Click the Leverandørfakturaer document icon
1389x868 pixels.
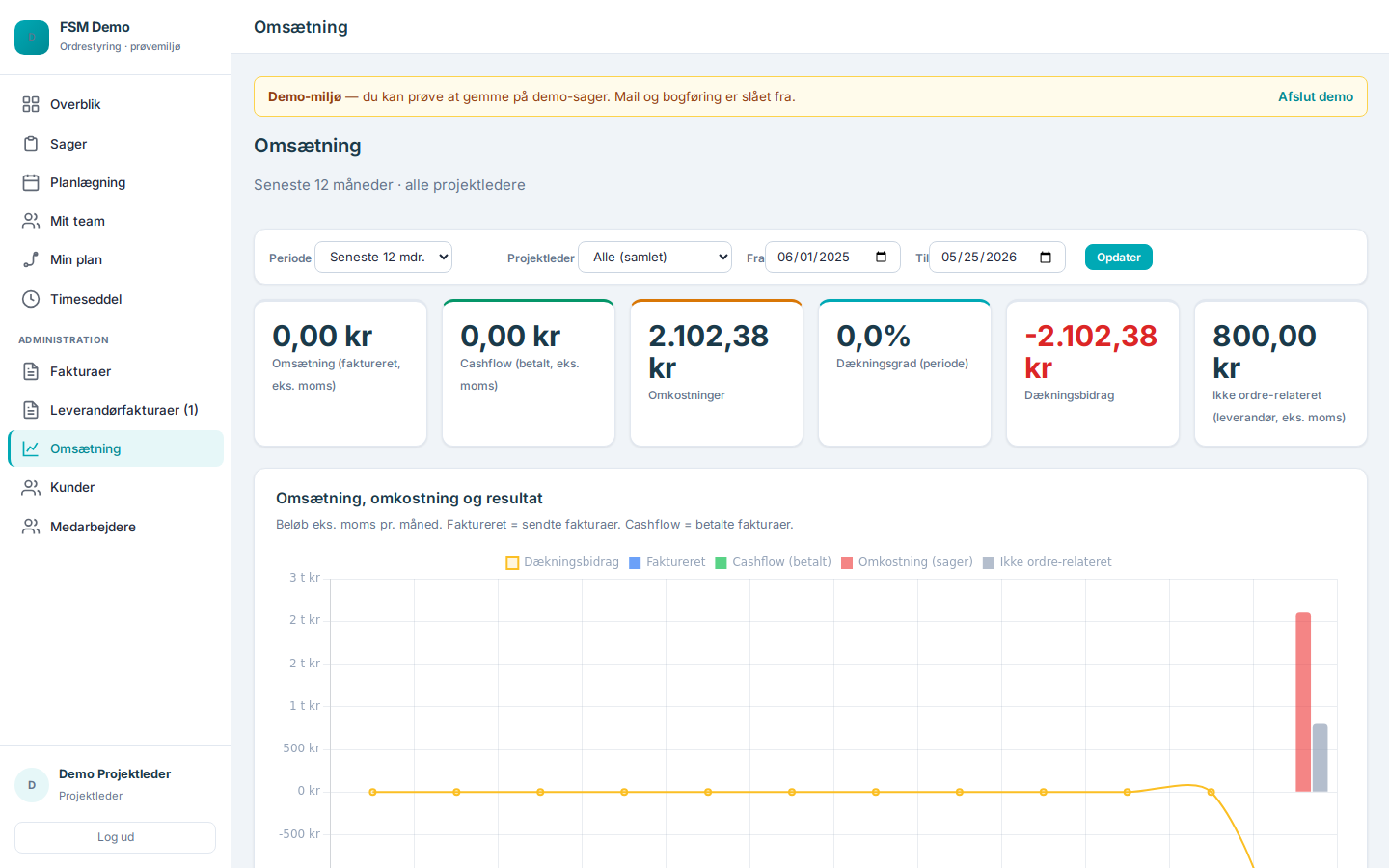(x=31, y=410)
